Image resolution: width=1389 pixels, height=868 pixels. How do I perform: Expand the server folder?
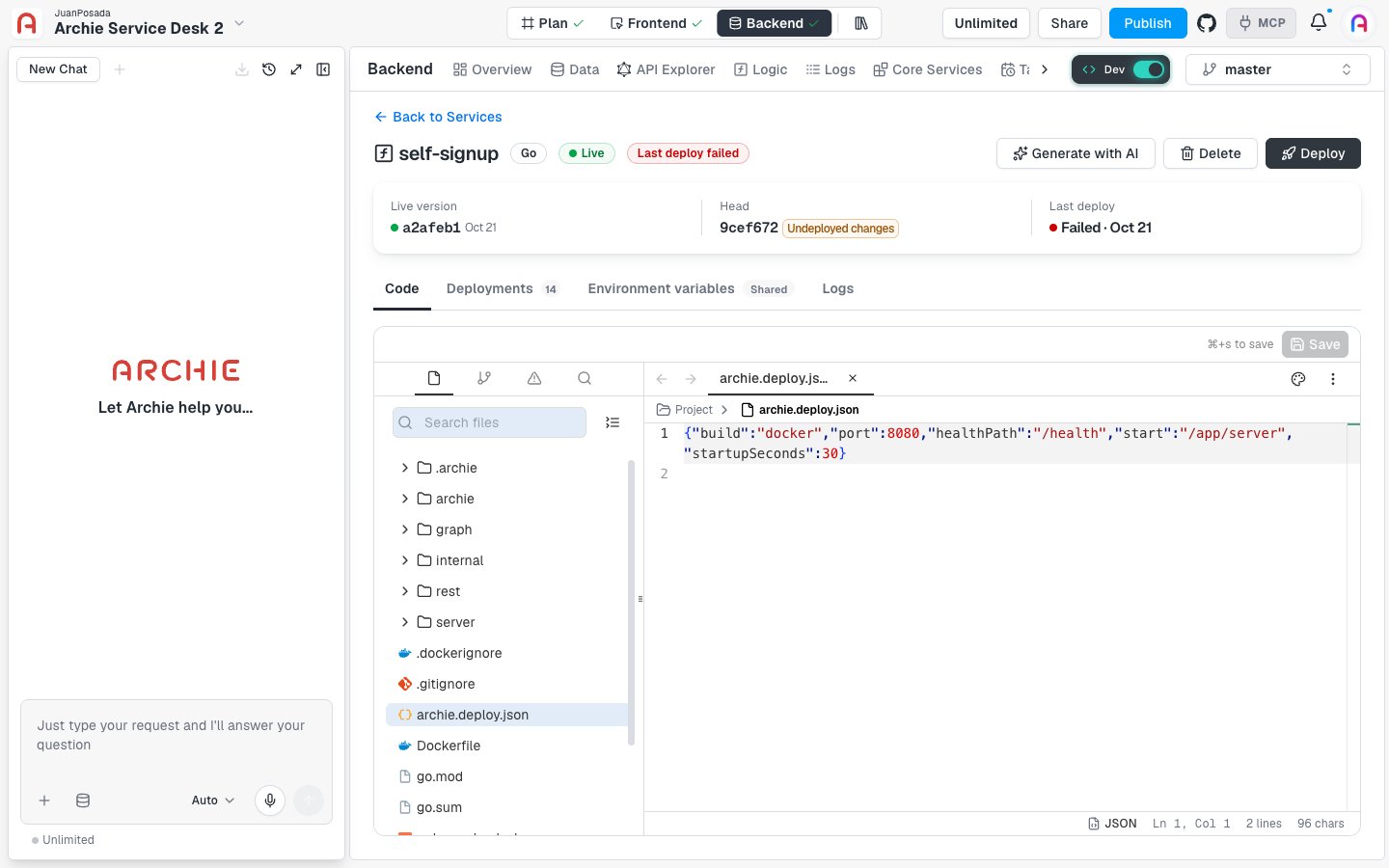[404, 622]
